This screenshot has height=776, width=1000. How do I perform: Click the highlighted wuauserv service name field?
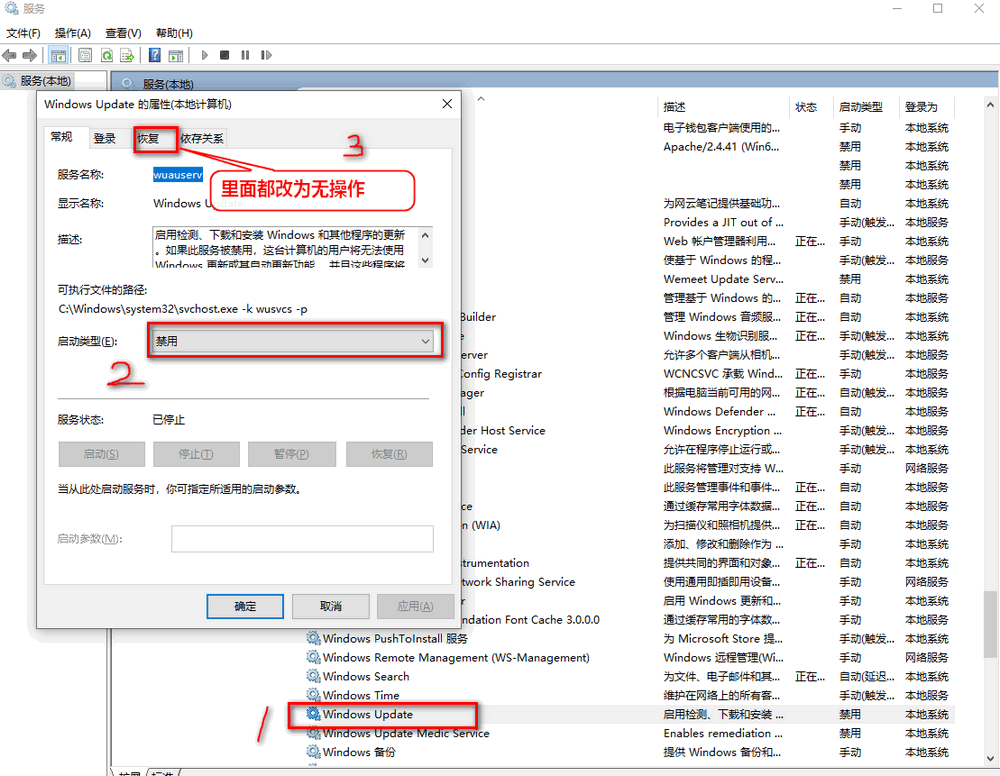click(178, 175)
